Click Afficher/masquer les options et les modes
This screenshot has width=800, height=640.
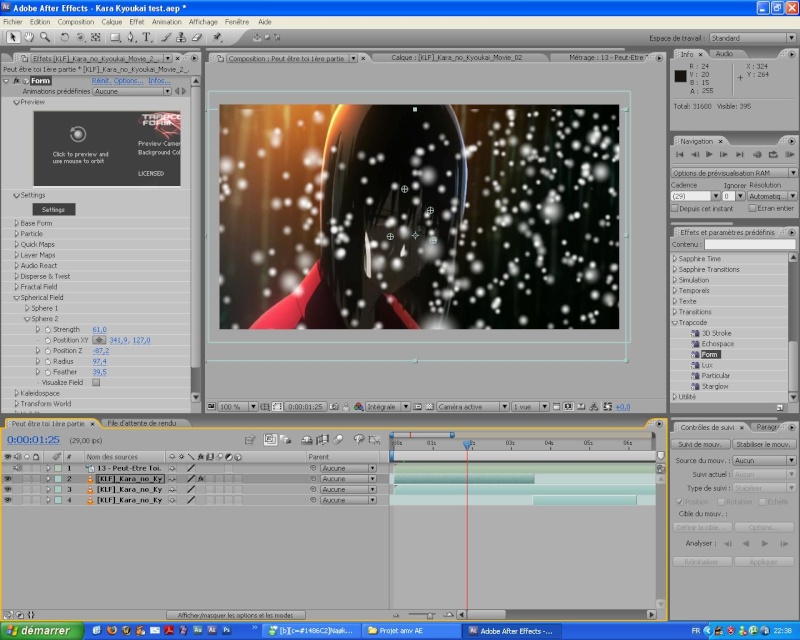236,615
